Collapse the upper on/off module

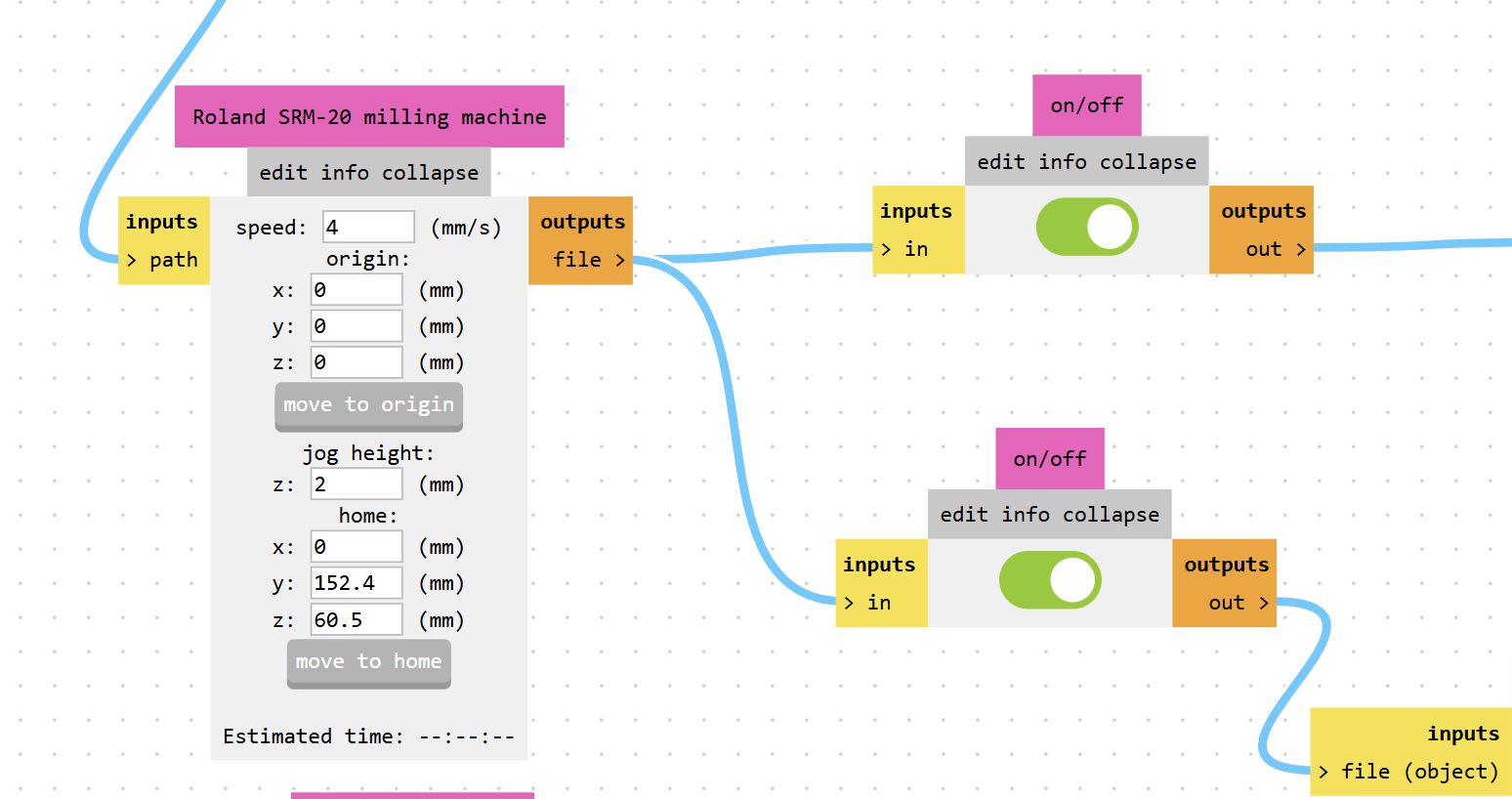(1148, 162)
